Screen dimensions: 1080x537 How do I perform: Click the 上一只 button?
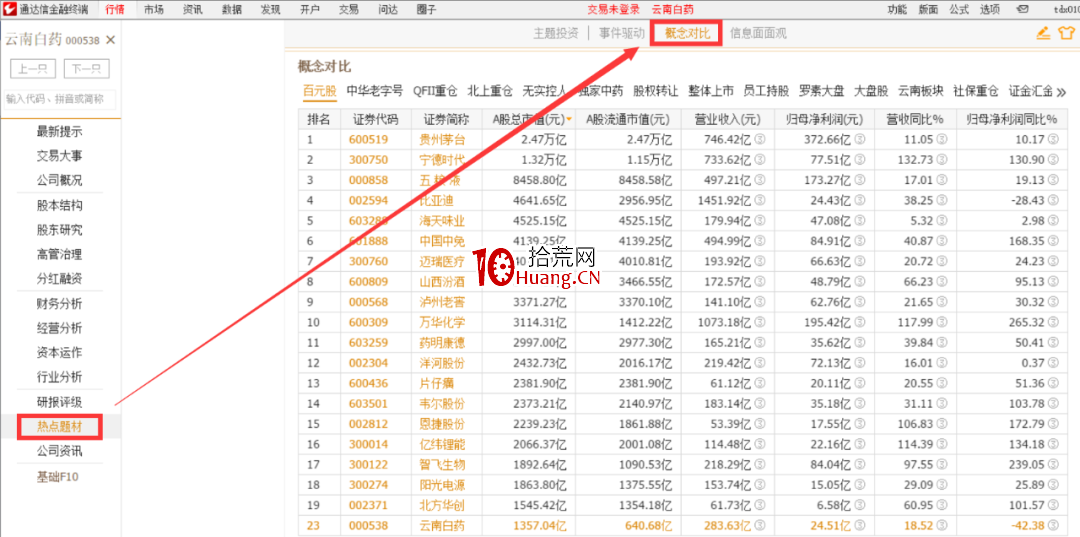point(33,69)
